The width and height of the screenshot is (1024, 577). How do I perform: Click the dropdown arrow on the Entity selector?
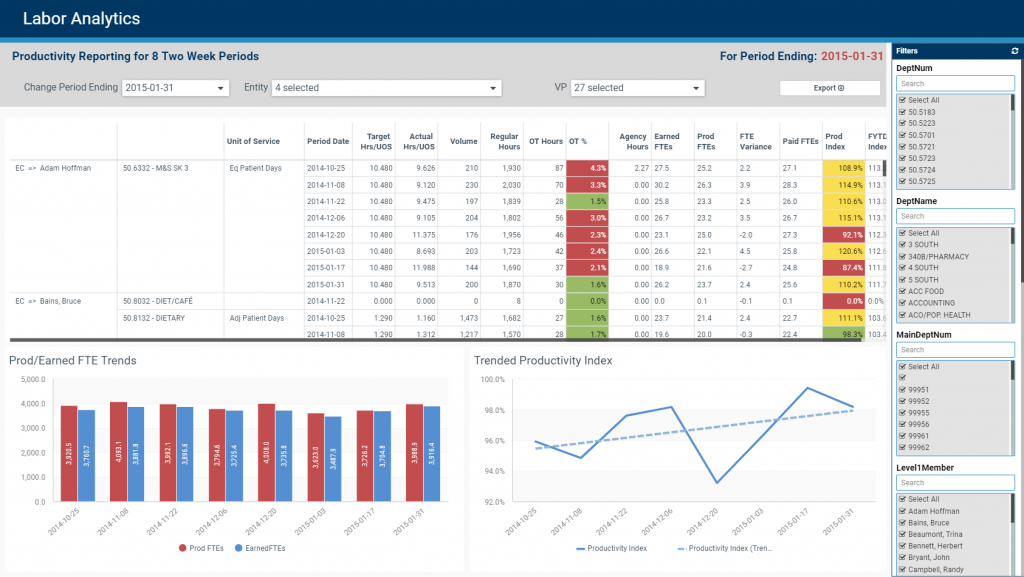pyautogui.click(x=495, y=87)
